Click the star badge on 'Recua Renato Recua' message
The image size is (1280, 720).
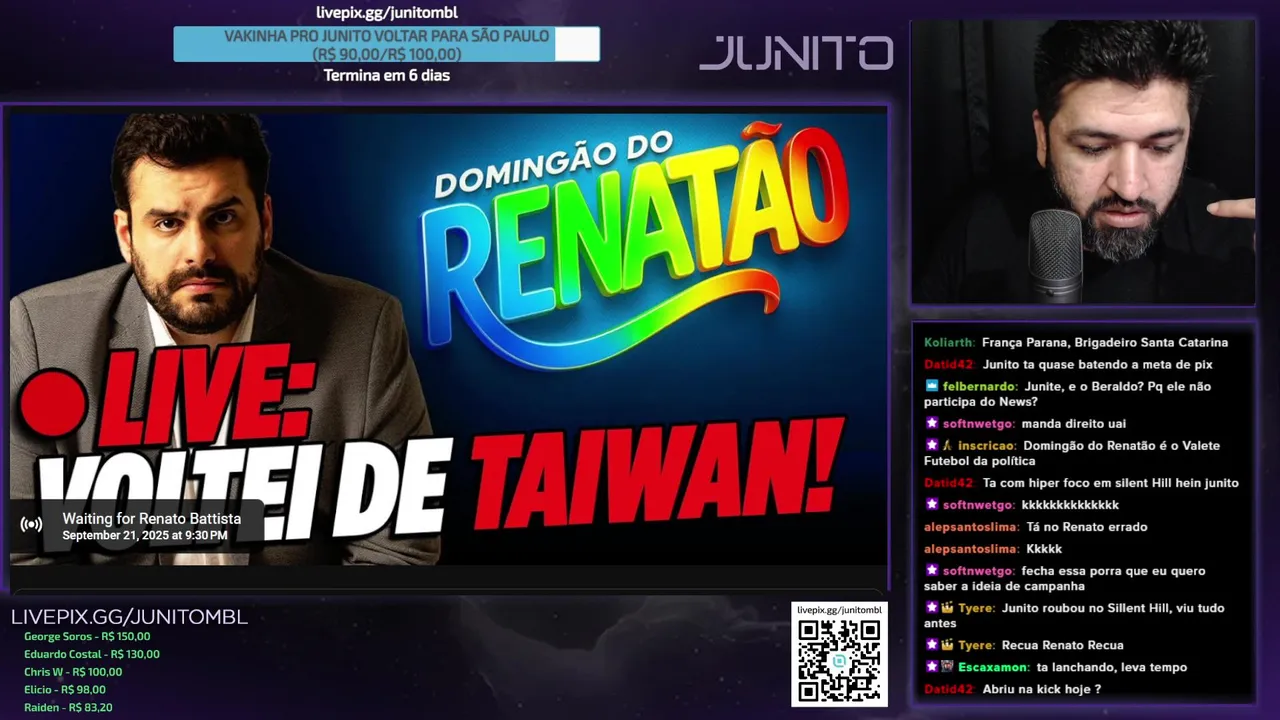tap(931, 645)
